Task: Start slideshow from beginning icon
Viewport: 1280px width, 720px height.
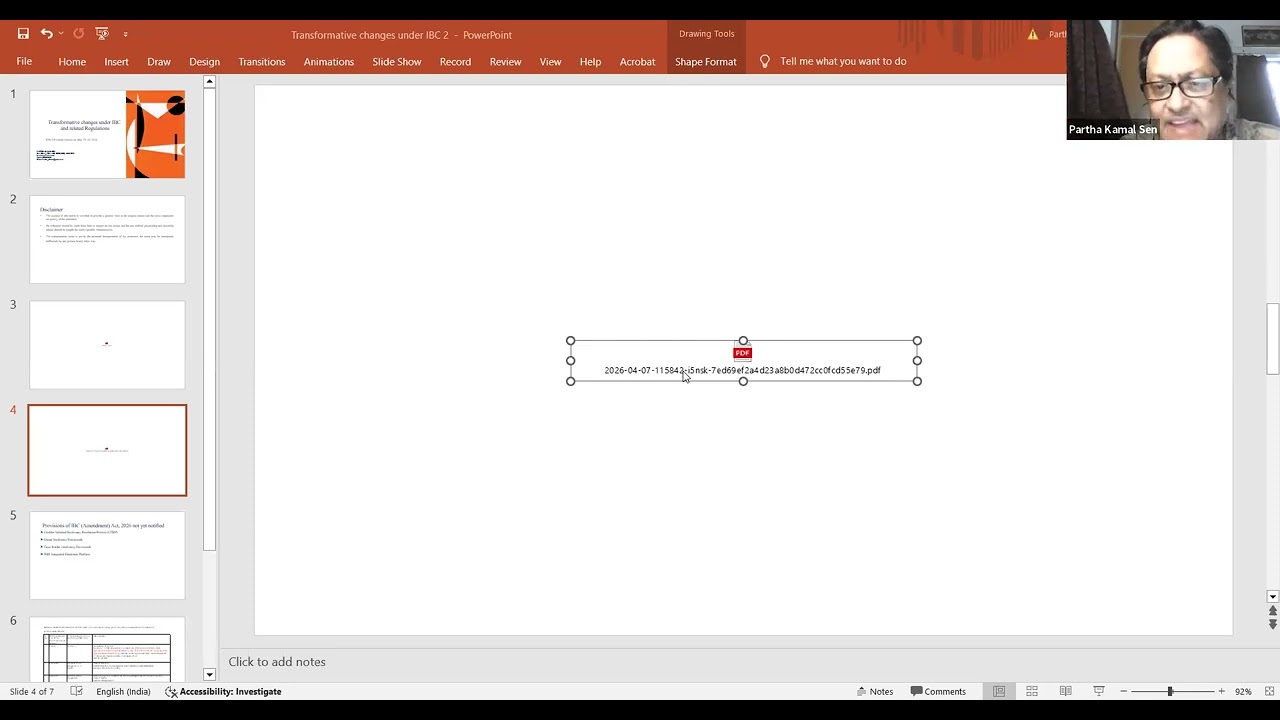Action: click(102, 34)
